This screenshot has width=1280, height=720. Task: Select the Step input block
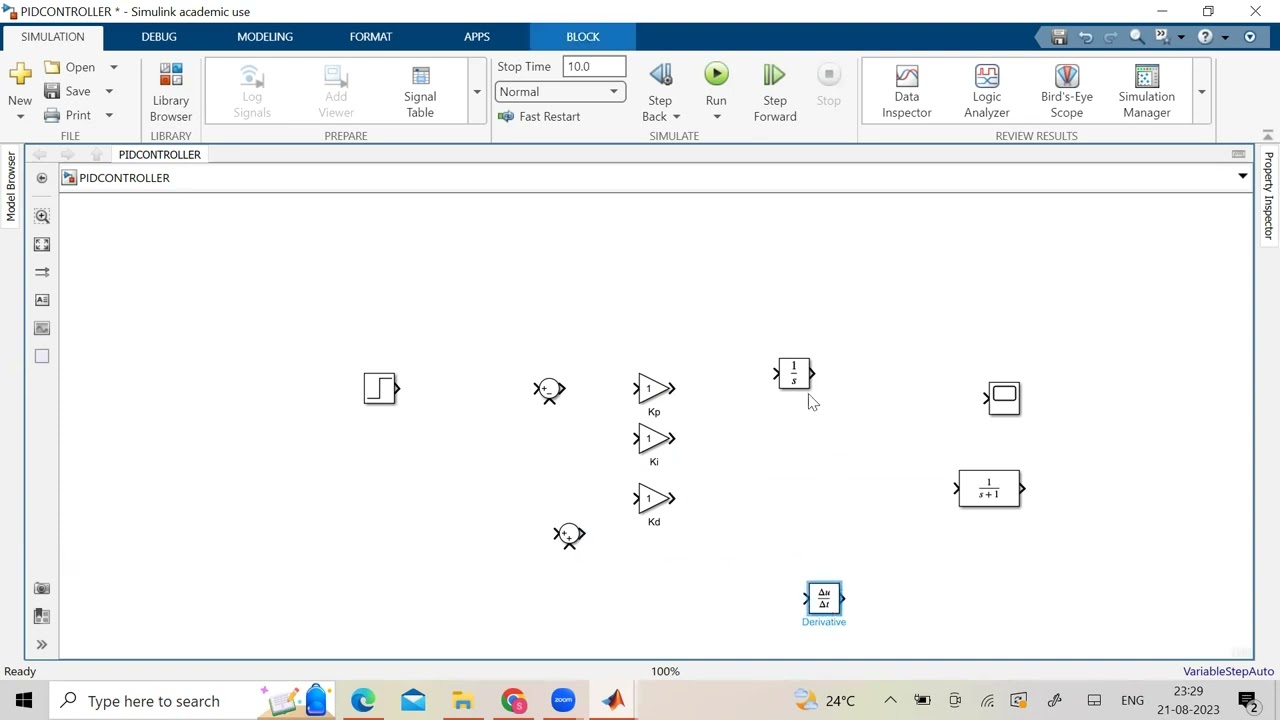pyautogui.click(x=380, y=388)
